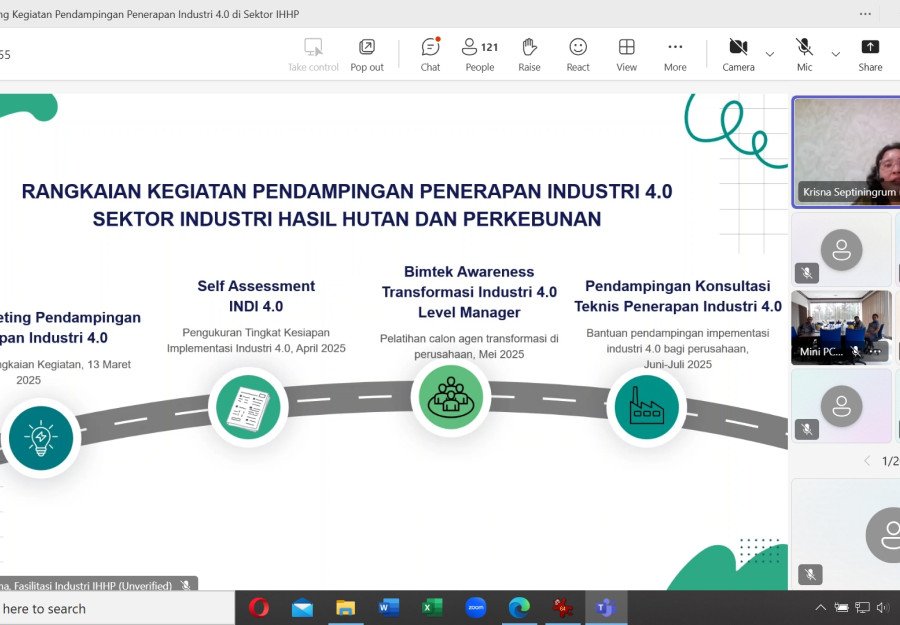Screen dimensions: 900x625
Task: Open the Mail app from the taskbar
Action: [x=302, y=608]
